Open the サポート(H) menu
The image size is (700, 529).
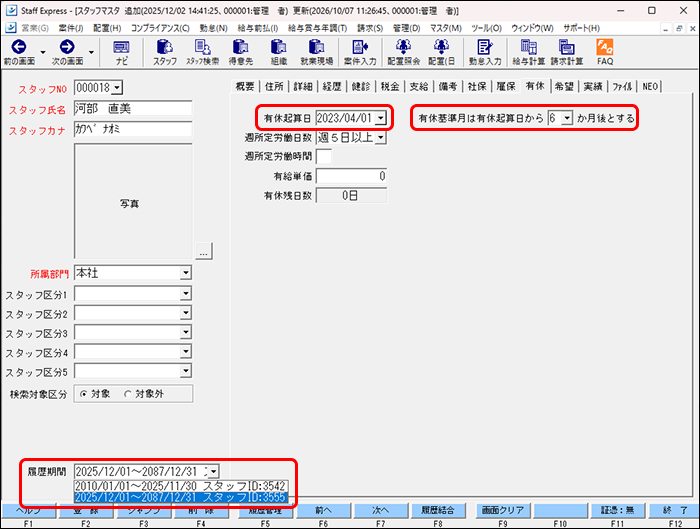[581, 28]
